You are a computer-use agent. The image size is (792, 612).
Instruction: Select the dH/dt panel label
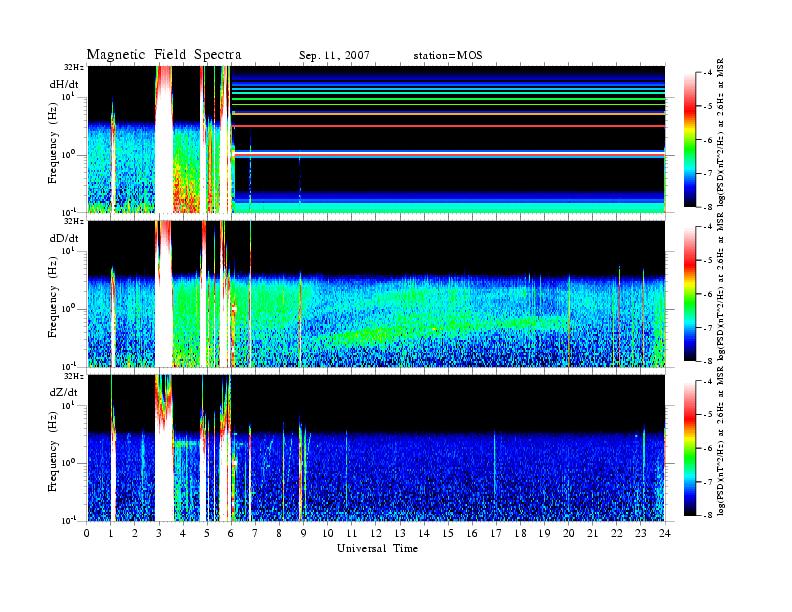click(64, 84)
